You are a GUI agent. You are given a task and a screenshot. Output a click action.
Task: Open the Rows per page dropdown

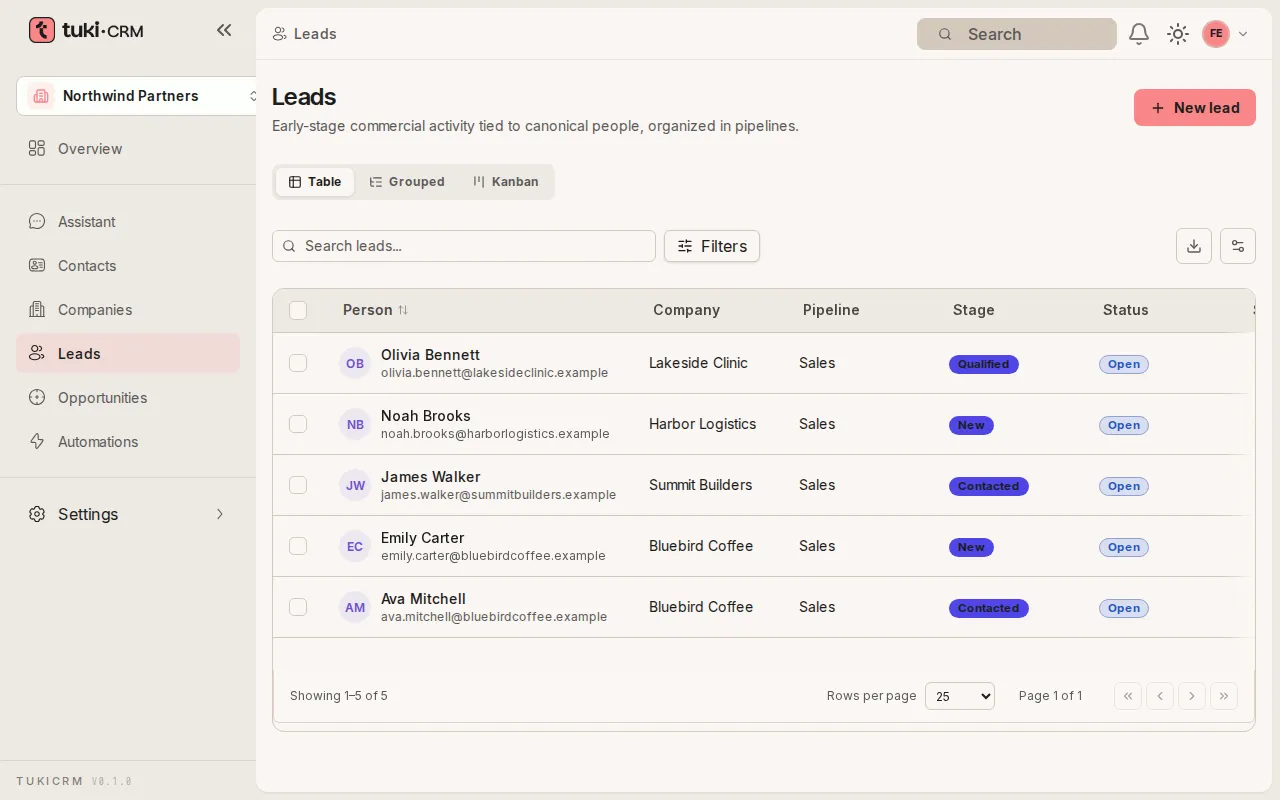[960, 696]
